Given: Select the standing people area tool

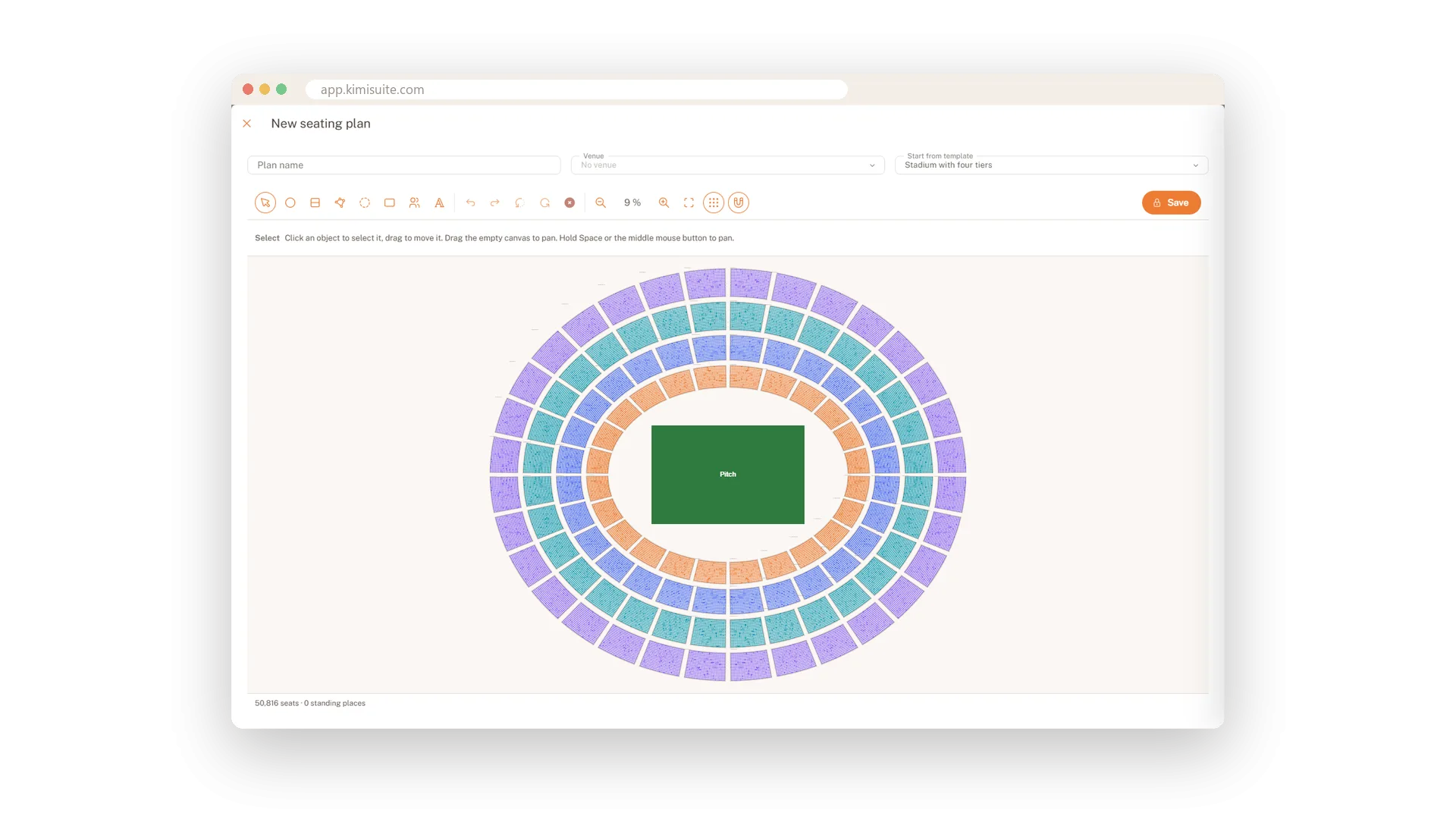Looking at the screenshot, I should 414,202.
